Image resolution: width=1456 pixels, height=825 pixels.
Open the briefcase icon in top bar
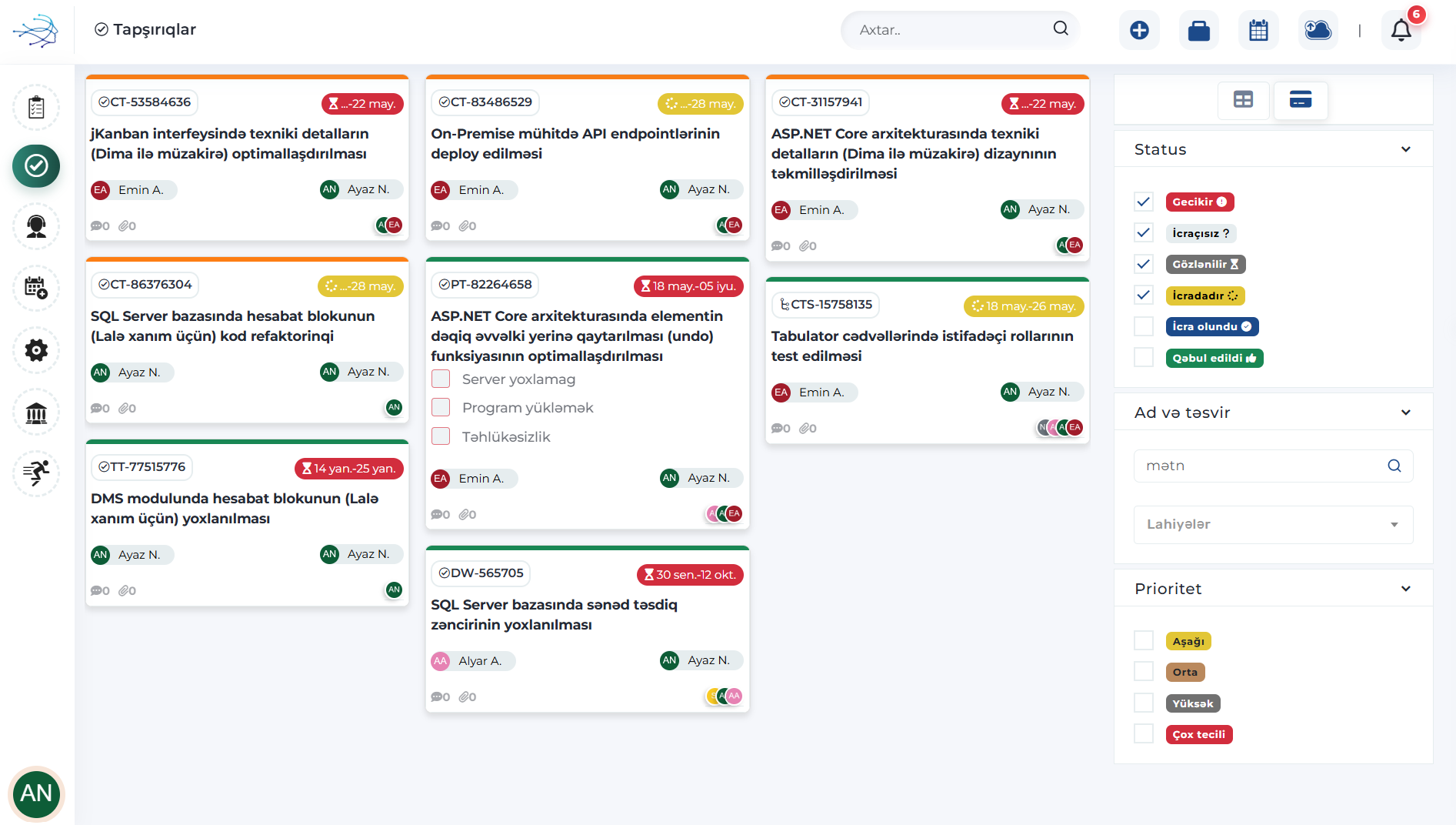pyautogui.click(x=1199, y=30)
